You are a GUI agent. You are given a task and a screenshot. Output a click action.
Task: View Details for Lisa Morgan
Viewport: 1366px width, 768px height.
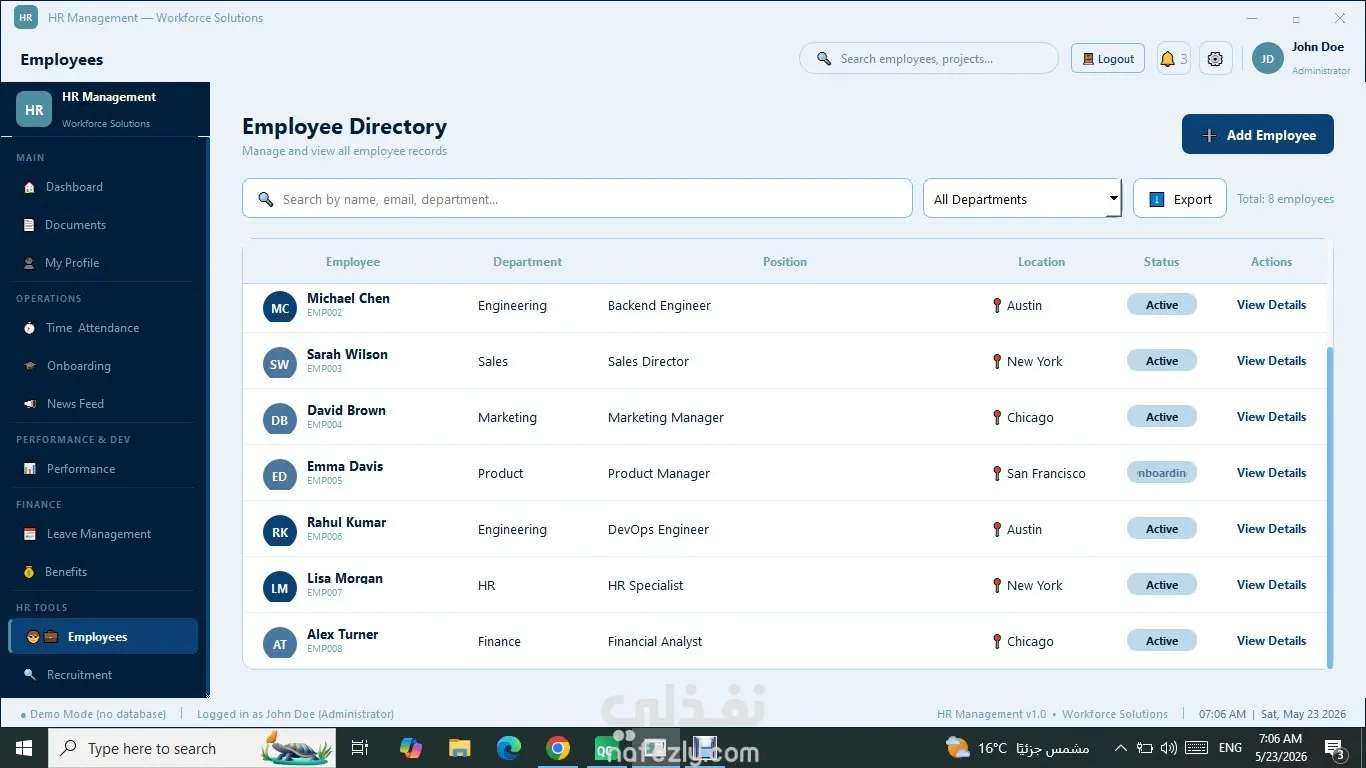click(1271, 585)
